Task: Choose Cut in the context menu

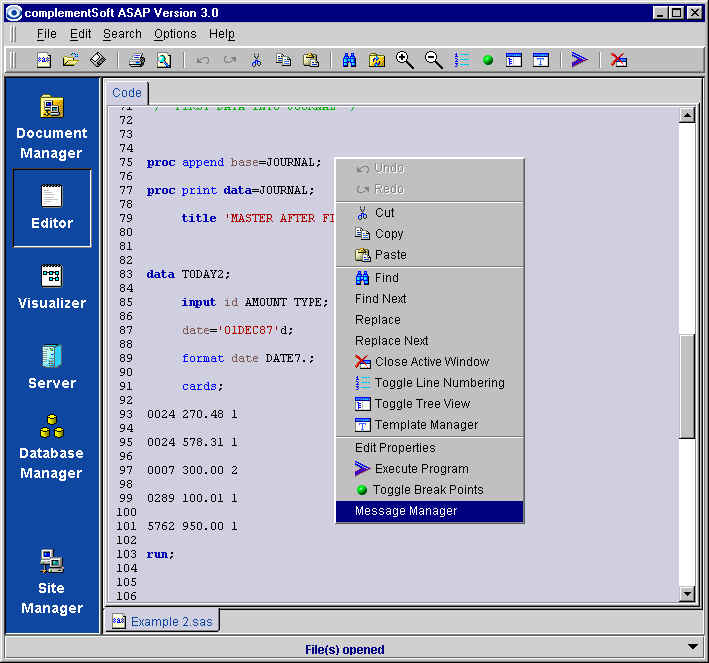Action: tap(430, 213)
